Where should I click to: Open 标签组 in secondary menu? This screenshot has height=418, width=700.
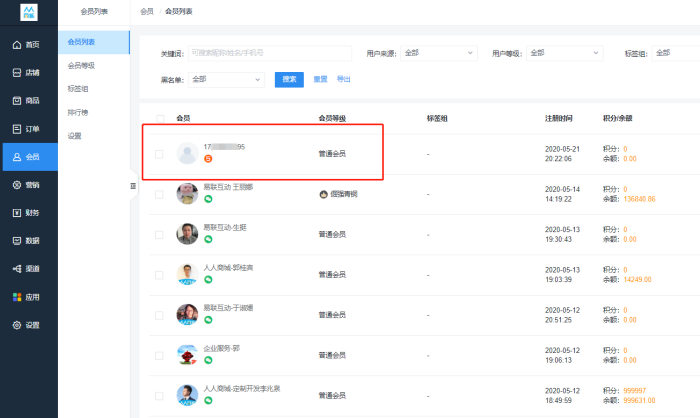point(78,89)
